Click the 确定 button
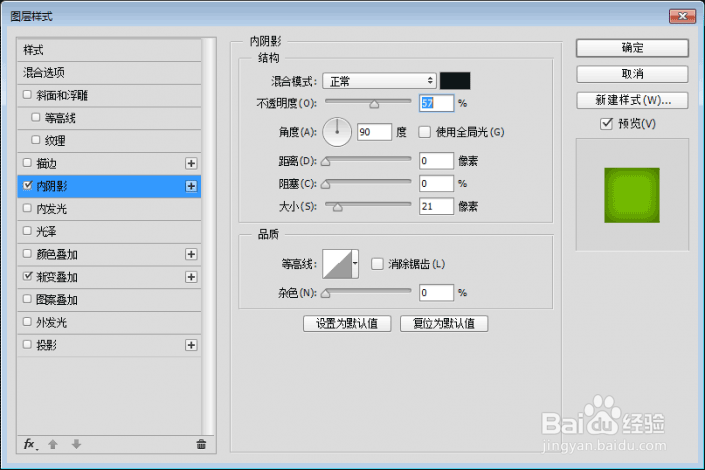705x470 pixels. click(632, 48)
